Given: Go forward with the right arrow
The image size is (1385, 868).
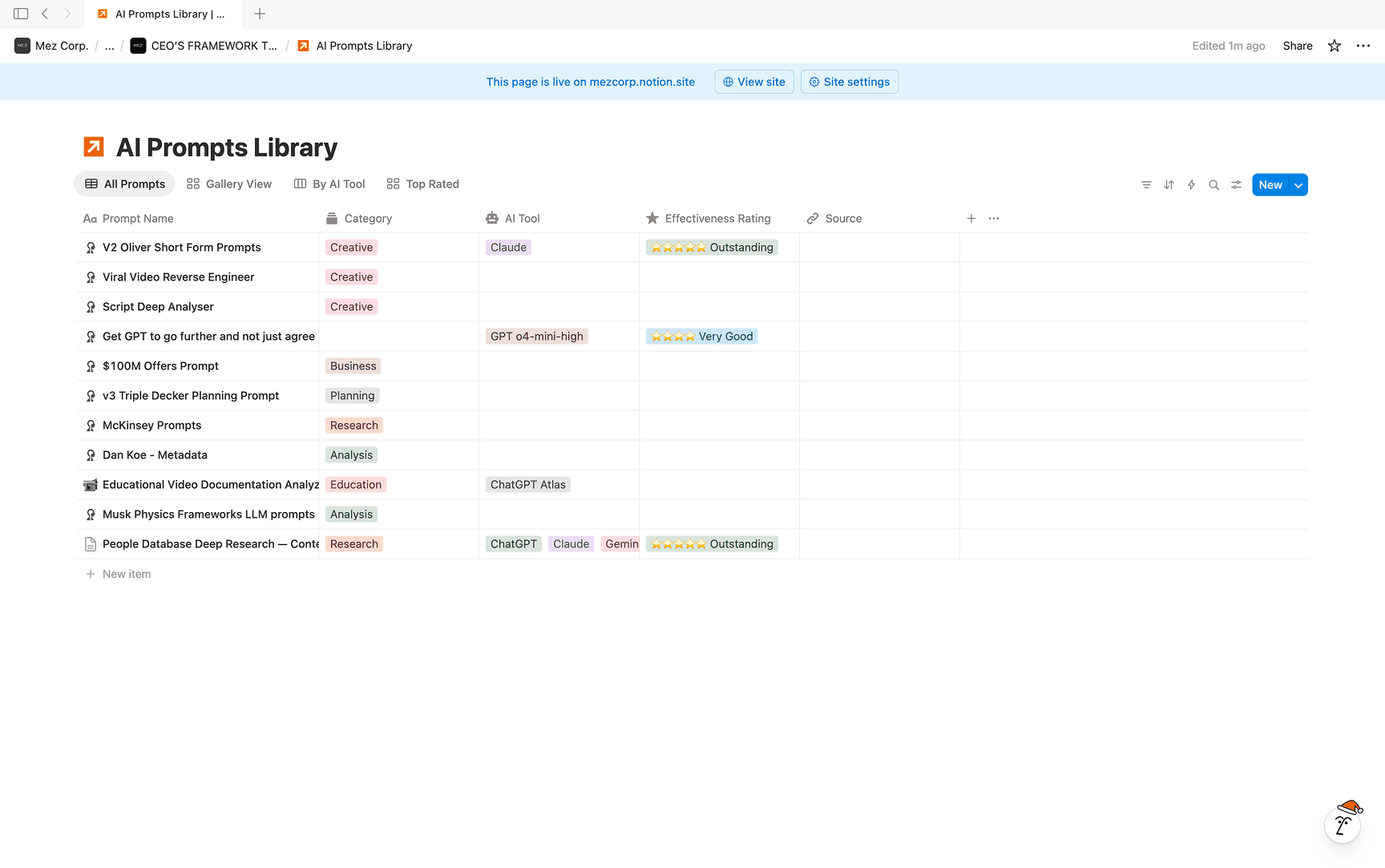Looking at the screenshot, I should 67,14.
